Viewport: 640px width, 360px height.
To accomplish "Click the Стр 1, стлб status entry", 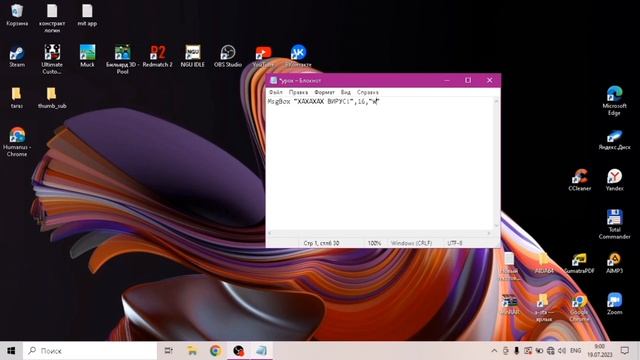I will pos(321,243).
